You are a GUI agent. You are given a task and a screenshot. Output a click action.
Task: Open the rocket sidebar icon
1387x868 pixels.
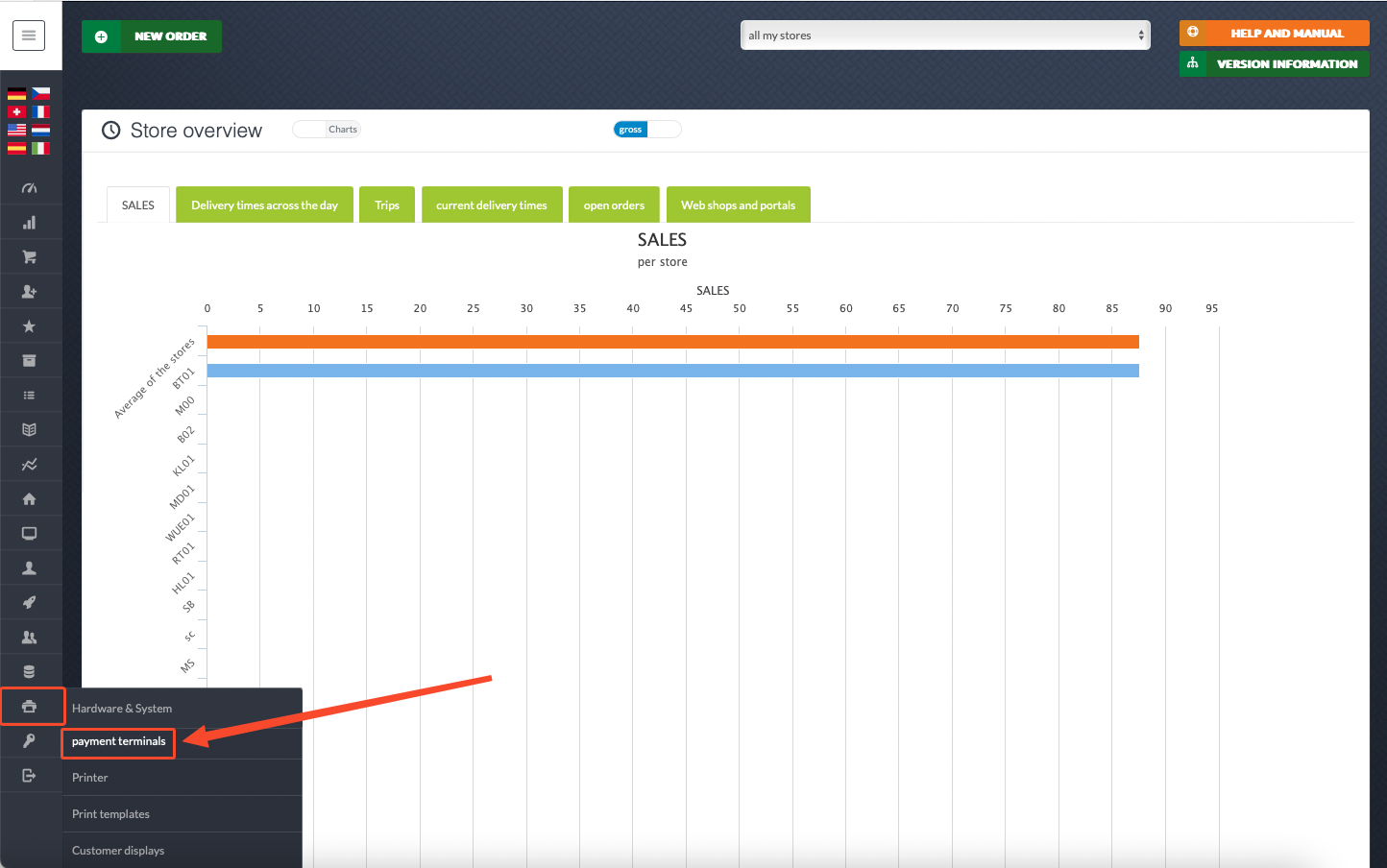[x=30, y=603]
